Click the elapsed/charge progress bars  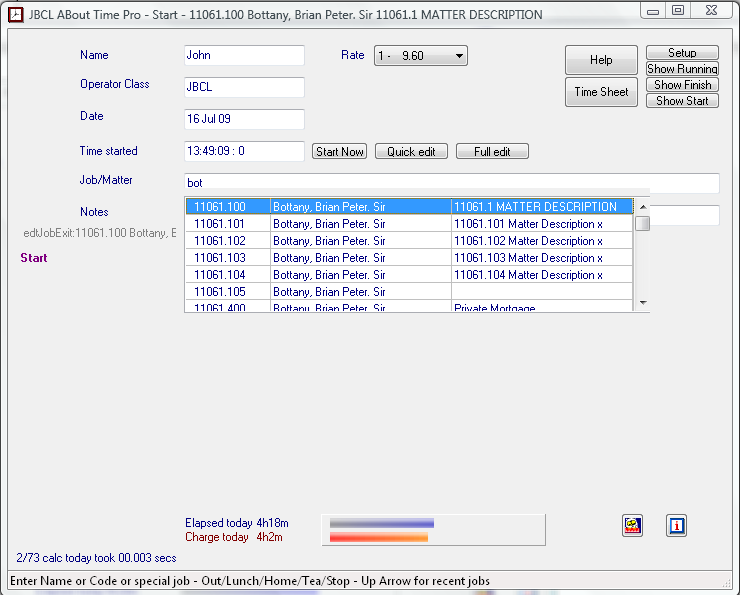pyautogui.click(x=432, y=530)
